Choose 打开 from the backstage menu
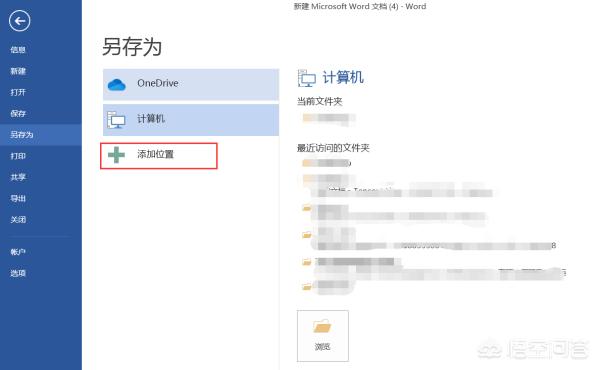Image resolution: width=600 pixels, height=370 pixels. click(18, 92)
